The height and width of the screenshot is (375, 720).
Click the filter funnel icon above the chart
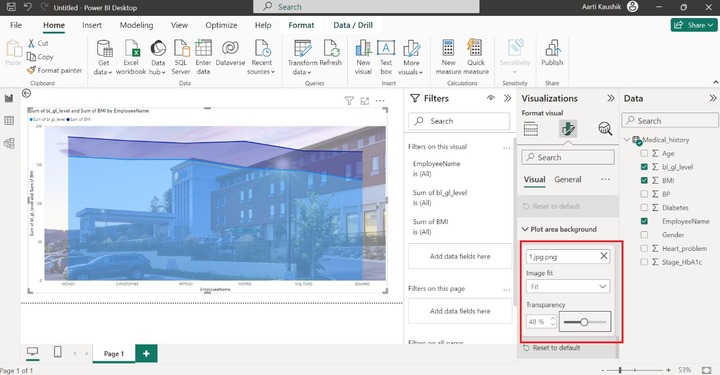pyautogui.click(x=349, y=101)
